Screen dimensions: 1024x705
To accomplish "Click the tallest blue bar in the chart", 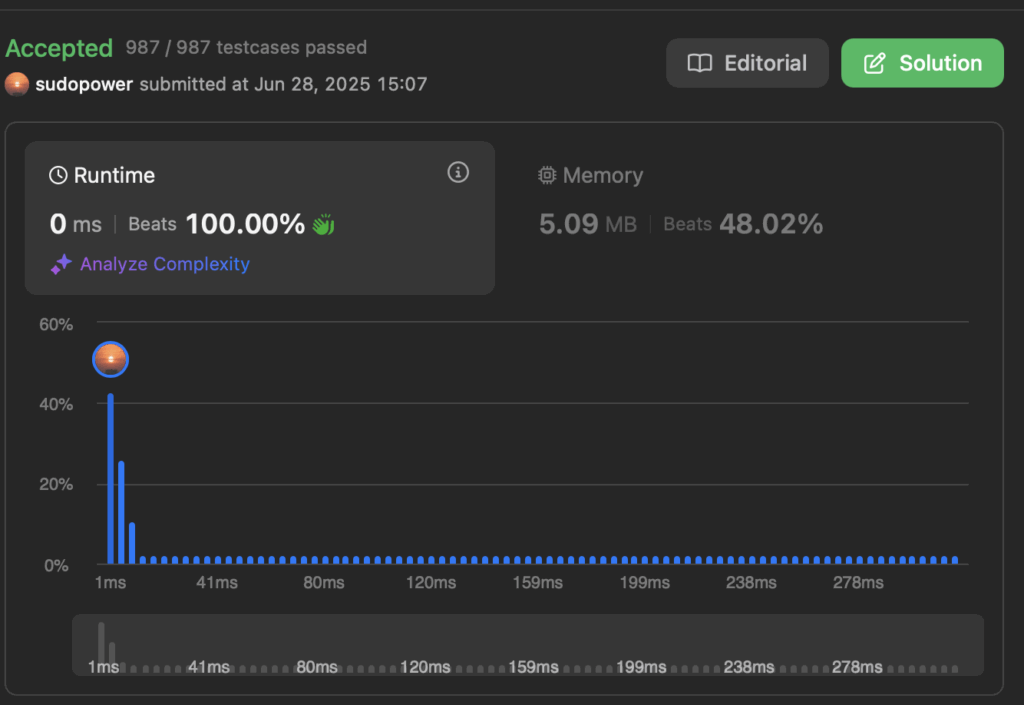I will 110,478.
